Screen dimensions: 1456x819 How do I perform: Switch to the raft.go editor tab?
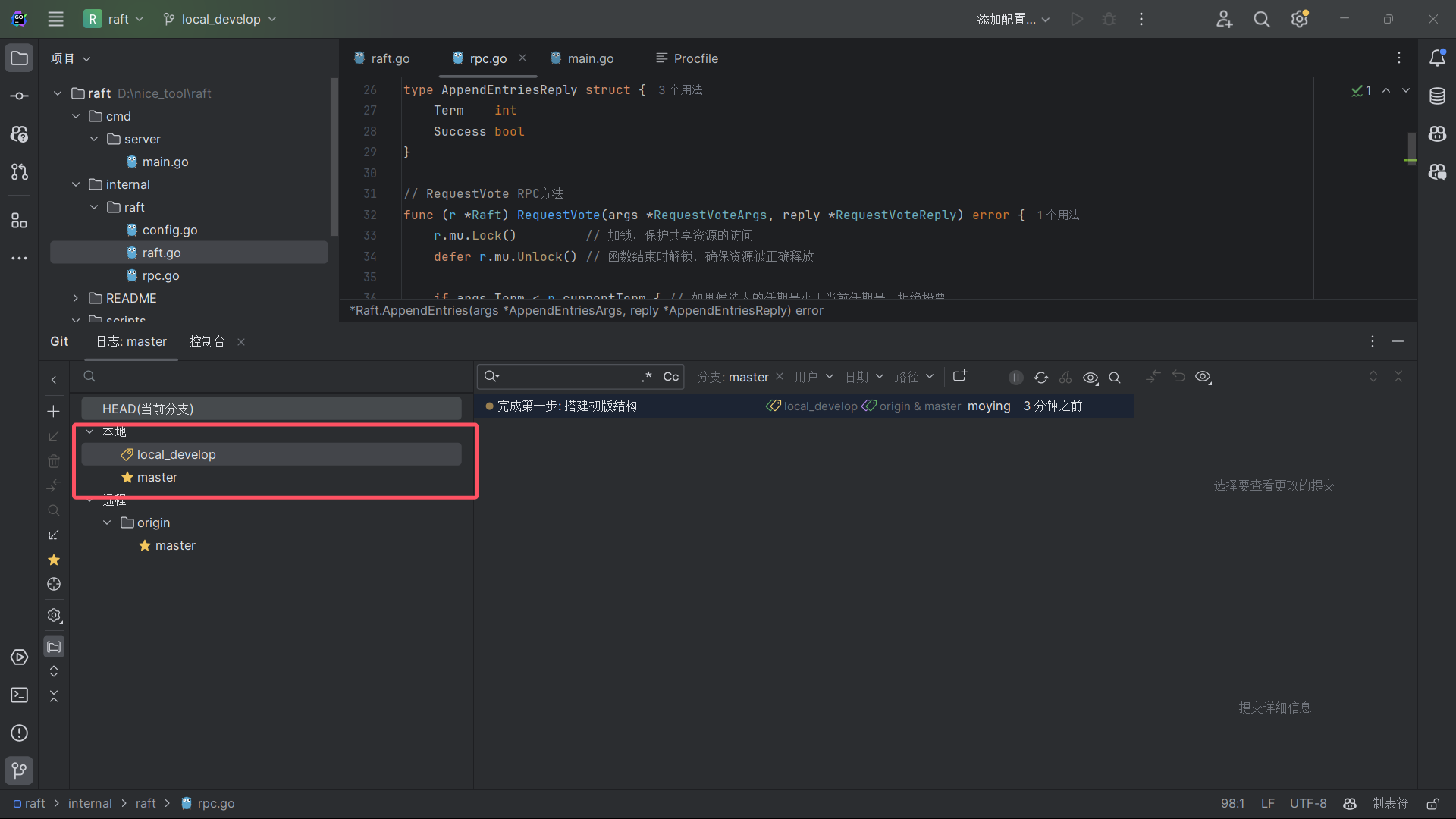[382, 58]
